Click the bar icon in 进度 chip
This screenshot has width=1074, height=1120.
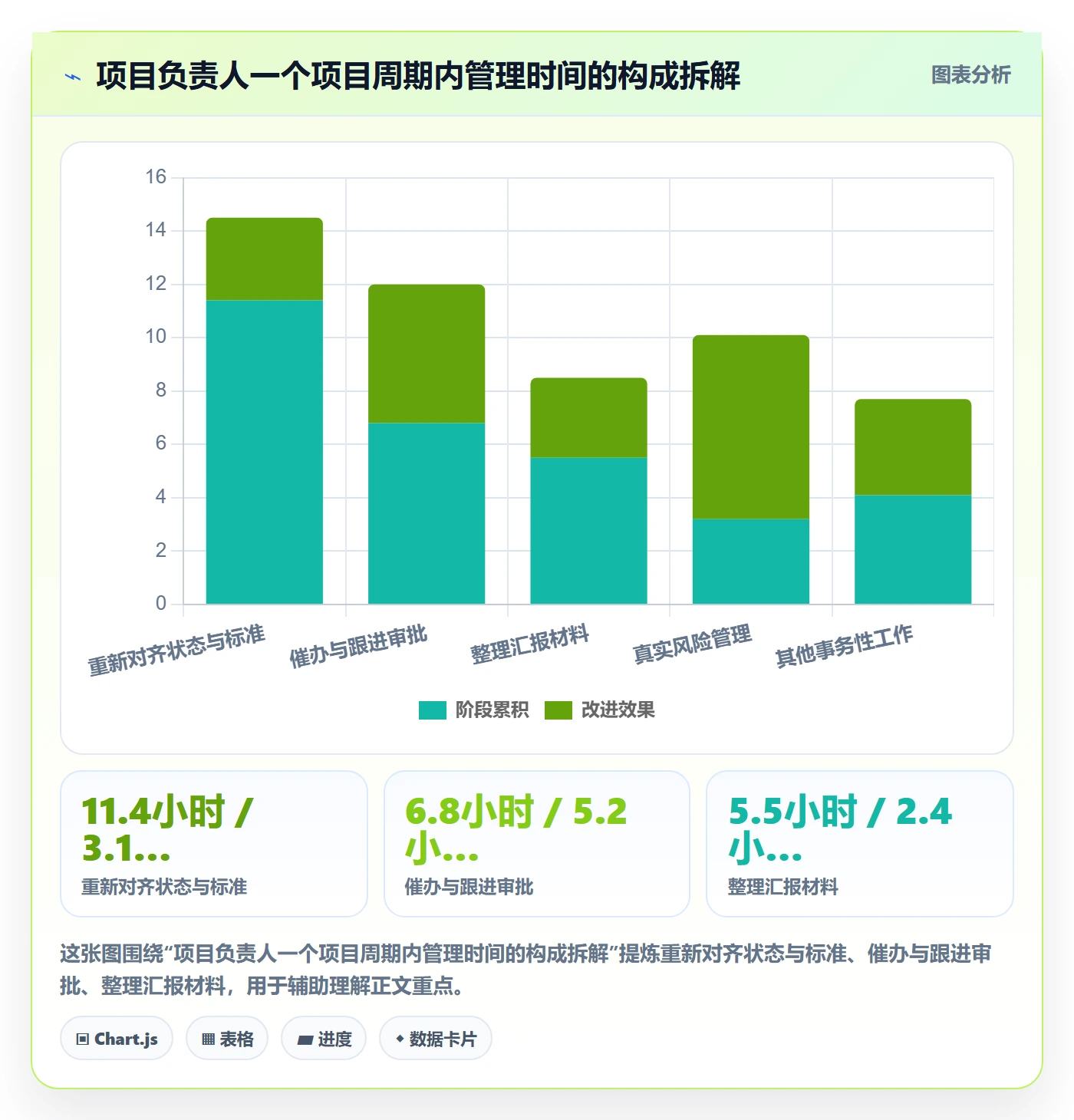coord(305,1040)
